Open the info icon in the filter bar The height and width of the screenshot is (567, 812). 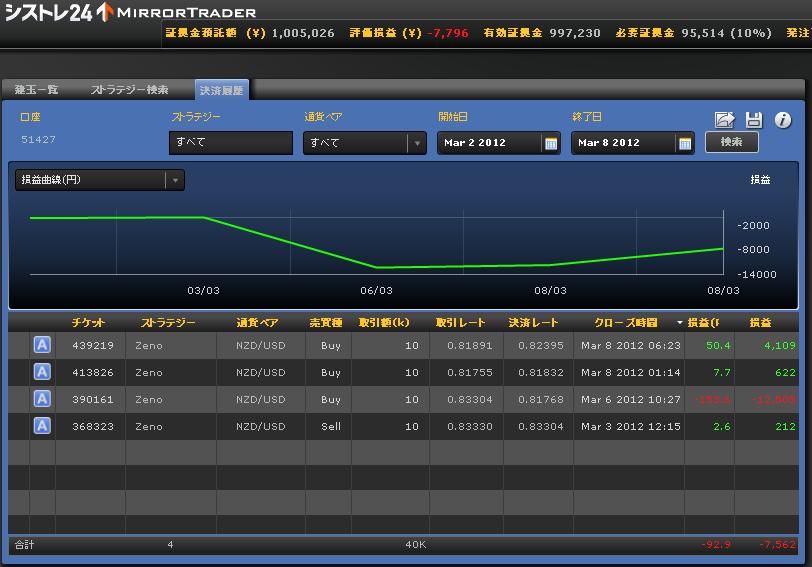coord(783,120)
